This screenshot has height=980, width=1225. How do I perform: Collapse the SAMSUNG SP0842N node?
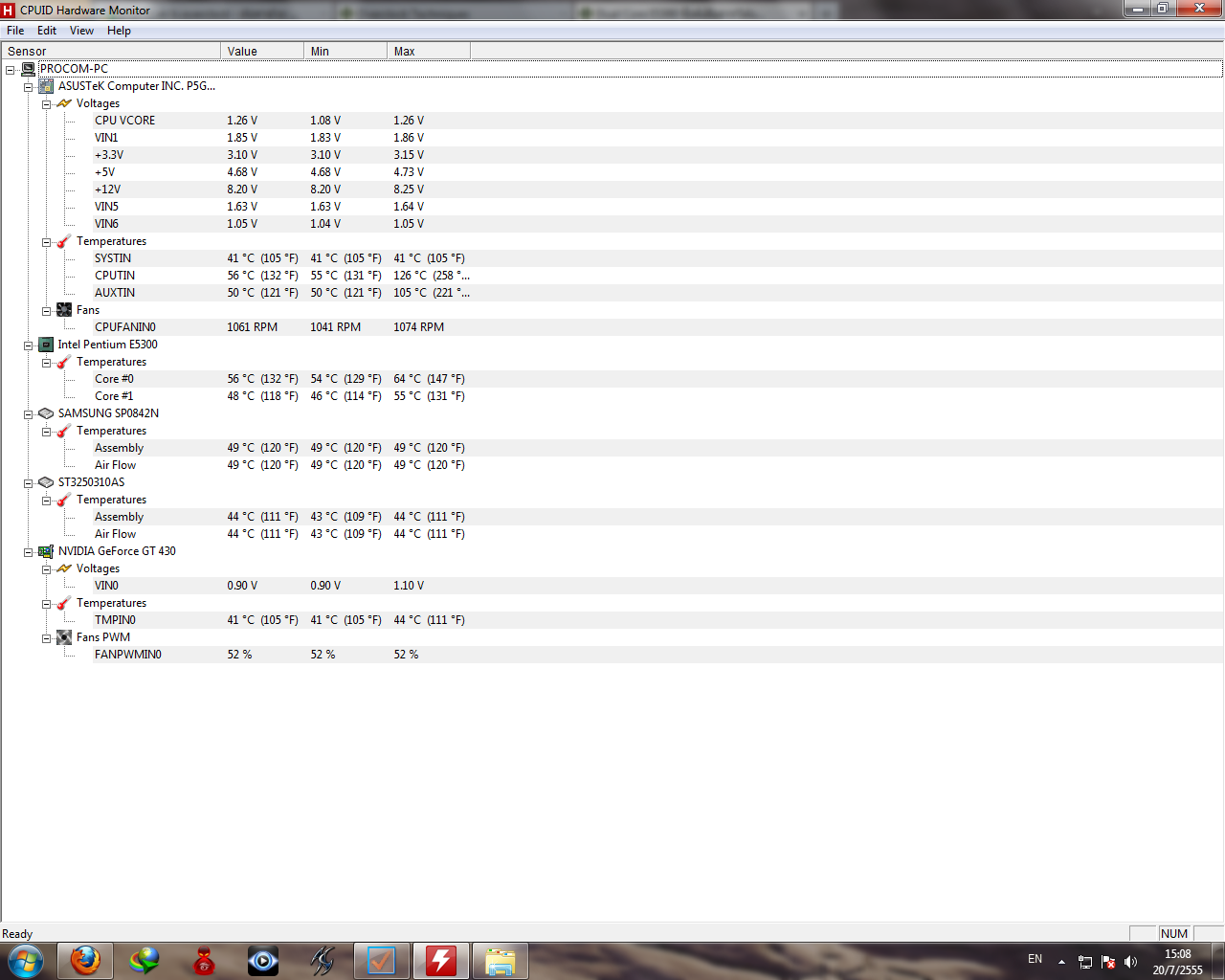tap(29, 414)
